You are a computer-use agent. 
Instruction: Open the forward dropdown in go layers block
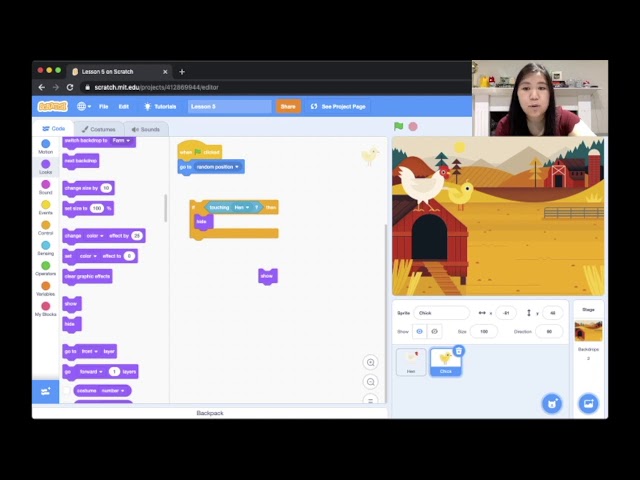tap(91, 371)
